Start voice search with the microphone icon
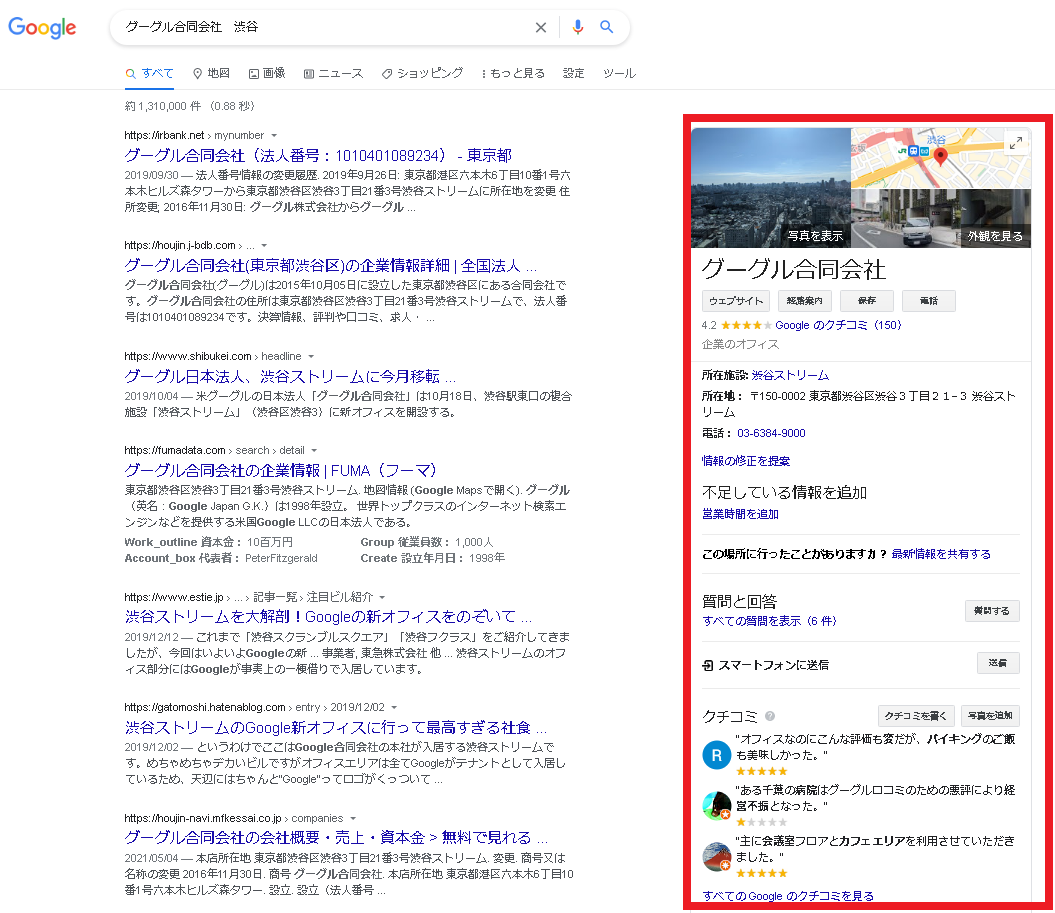 point(577,27)
